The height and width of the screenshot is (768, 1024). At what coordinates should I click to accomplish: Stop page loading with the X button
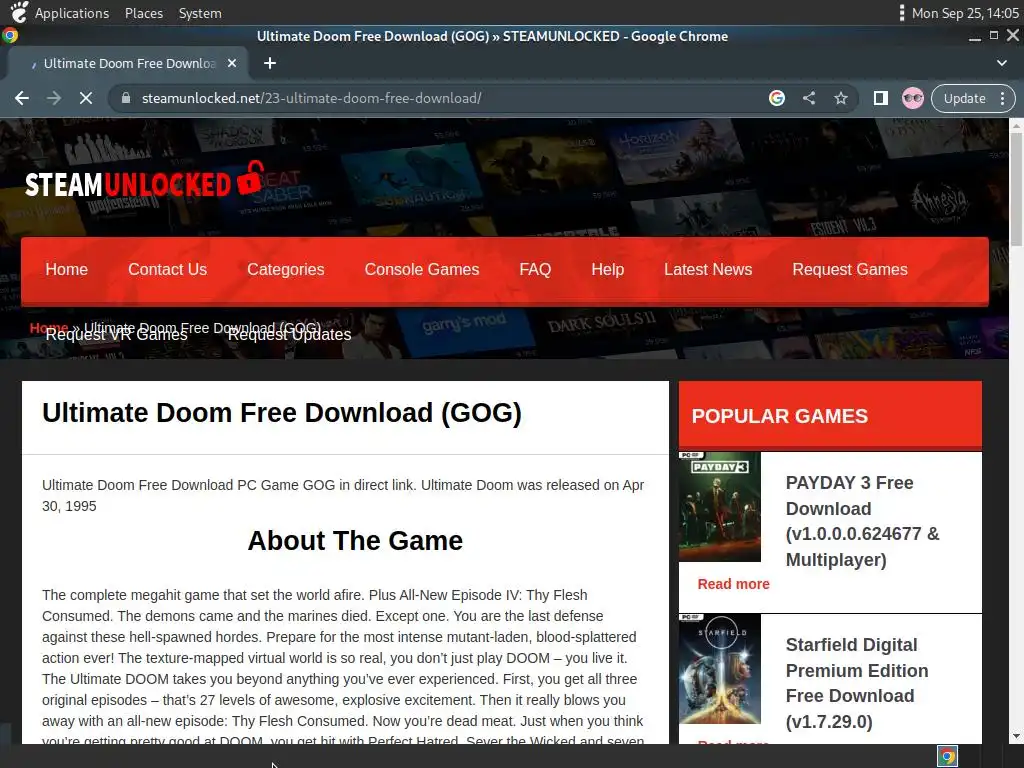[x=86, y=98]
